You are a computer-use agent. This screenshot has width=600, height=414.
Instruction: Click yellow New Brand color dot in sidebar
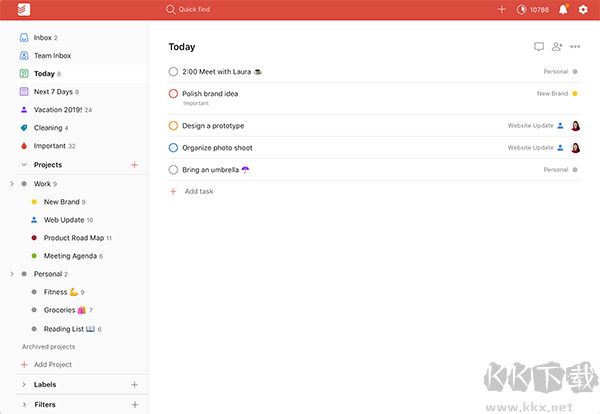[34, 202]
